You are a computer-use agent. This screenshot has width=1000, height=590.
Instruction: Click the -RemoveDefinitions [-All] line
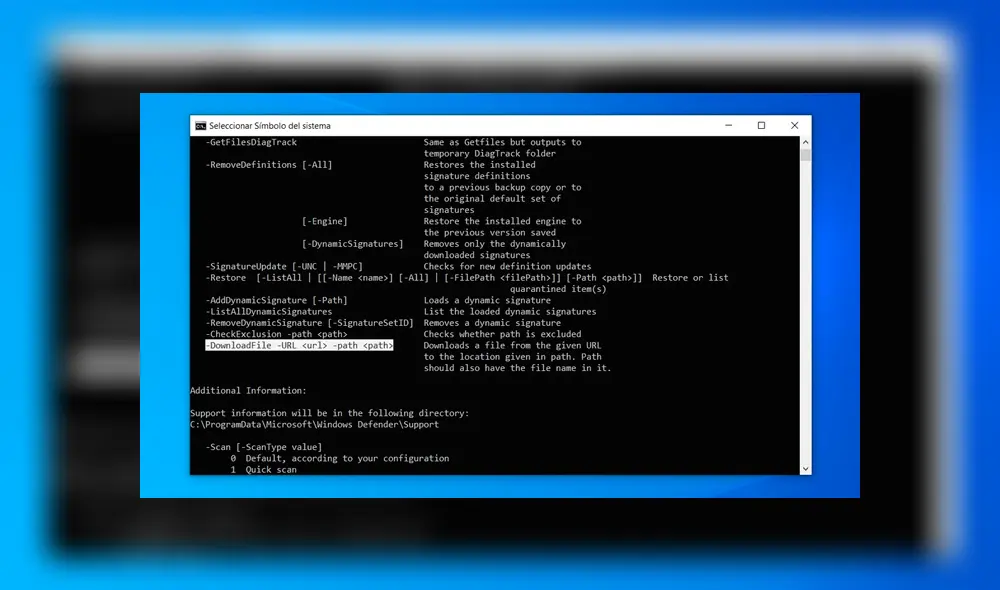pos(268,164)
